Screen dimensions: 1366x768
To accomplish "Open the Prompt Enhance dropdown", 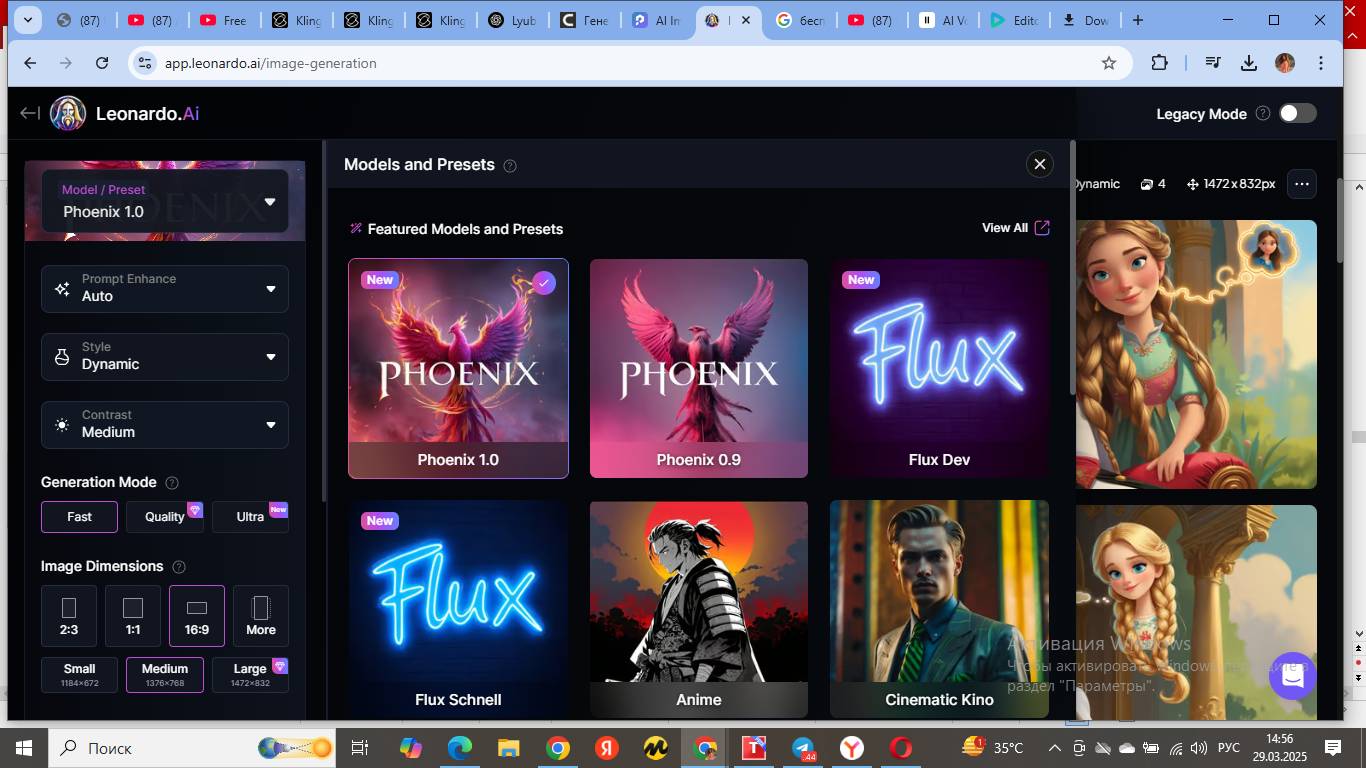I will [x=165, y=289].
